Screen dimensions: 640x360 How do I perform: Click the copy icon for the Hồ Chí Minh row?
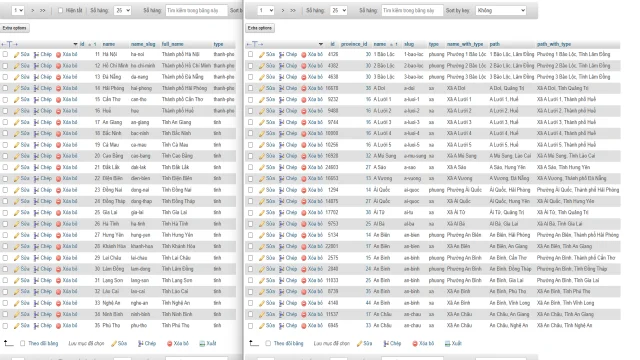click(36, 66)
